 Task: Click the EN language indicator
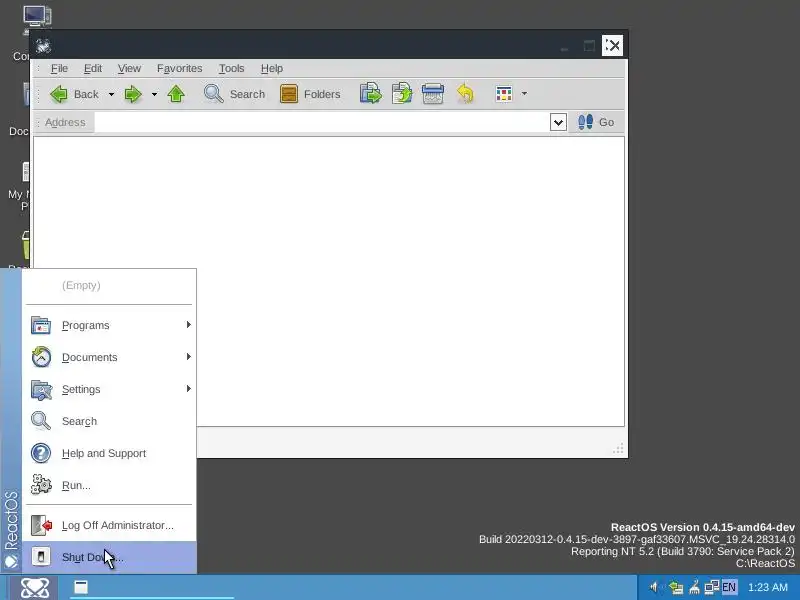coord(729,588)
